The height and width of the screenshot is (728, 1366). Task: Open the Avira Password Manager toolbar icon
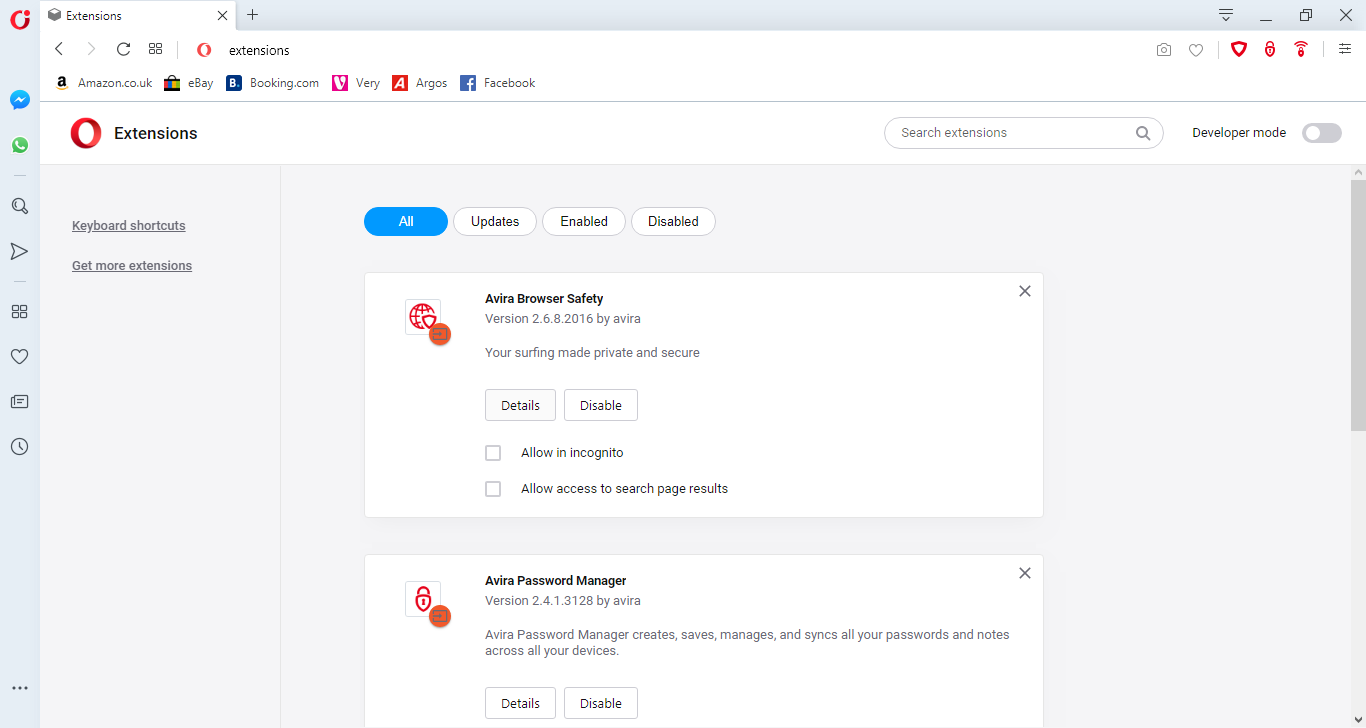pyautogui.click(x=1270, y=49)
